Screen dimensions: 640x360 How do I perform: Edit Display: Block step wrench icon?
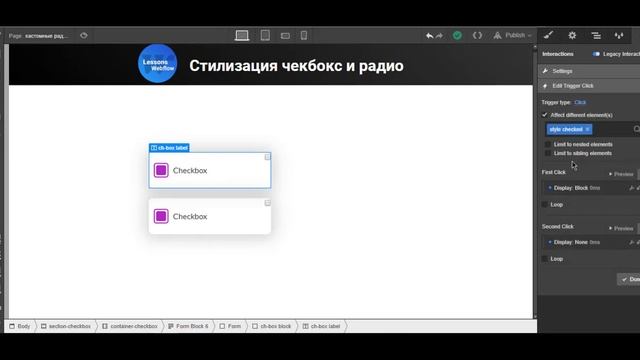point(631,188)
